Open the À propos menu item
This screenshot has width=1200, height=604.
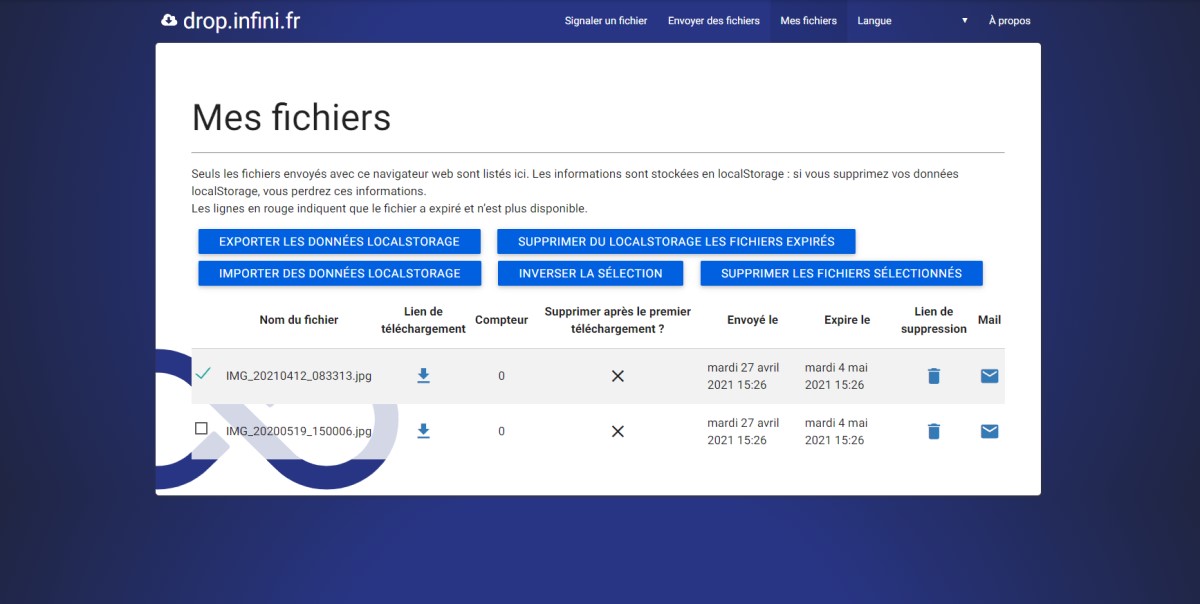(x=1009, y=20)
